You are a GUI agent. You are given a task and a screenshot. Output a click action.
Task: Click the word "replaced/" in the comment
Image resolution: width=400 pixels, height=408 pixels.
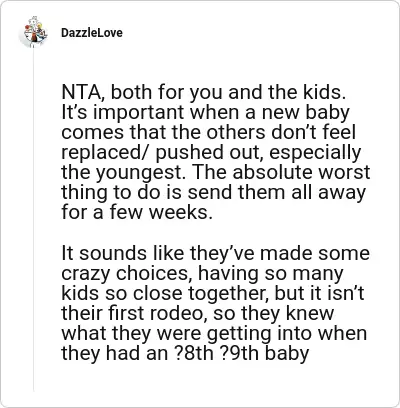click(106, 153)
